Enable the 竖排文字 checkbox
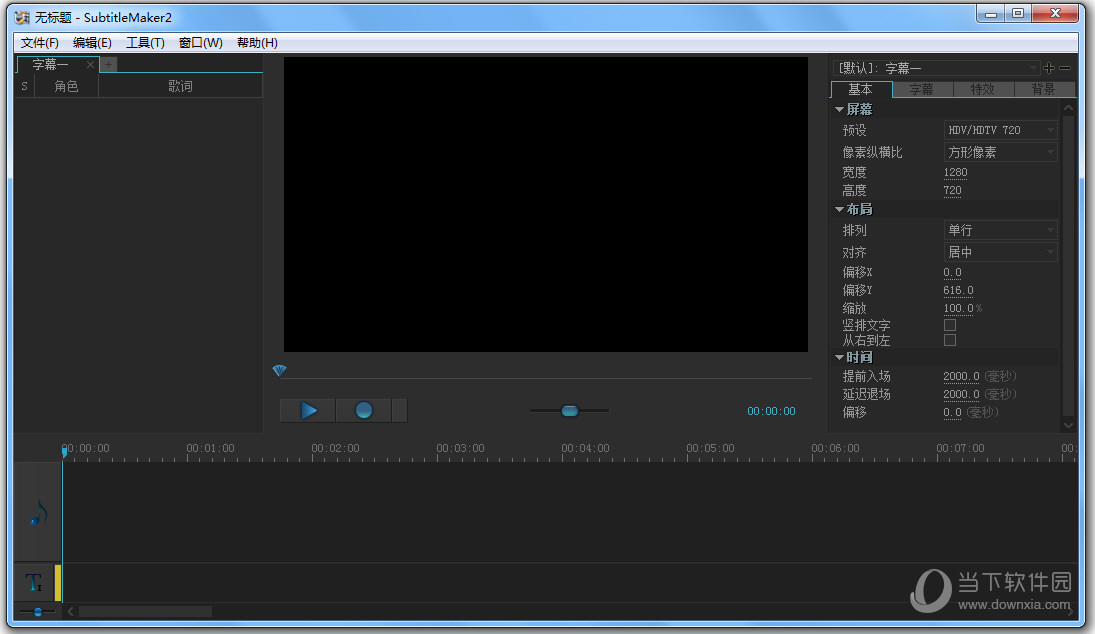 950,325
